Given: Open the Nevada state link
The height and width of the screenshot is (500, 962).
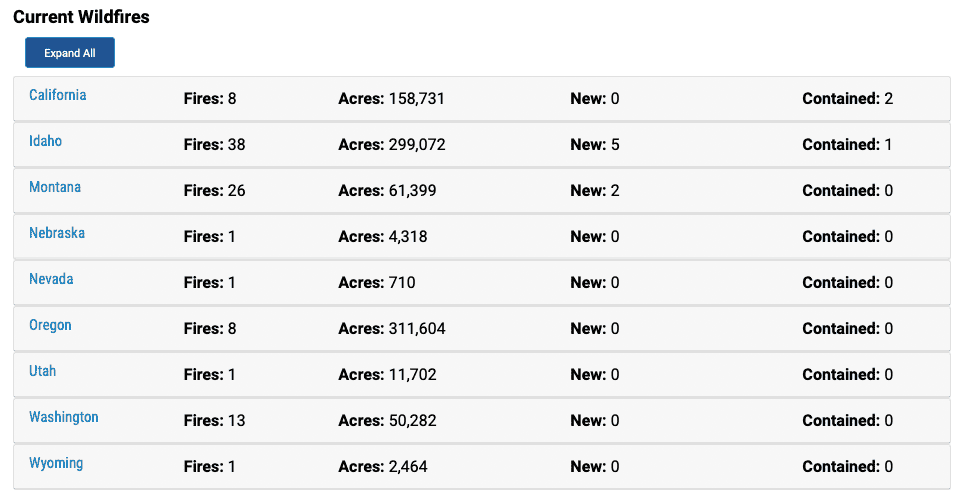Looking at the screenshot, I should tap(52, 279).
